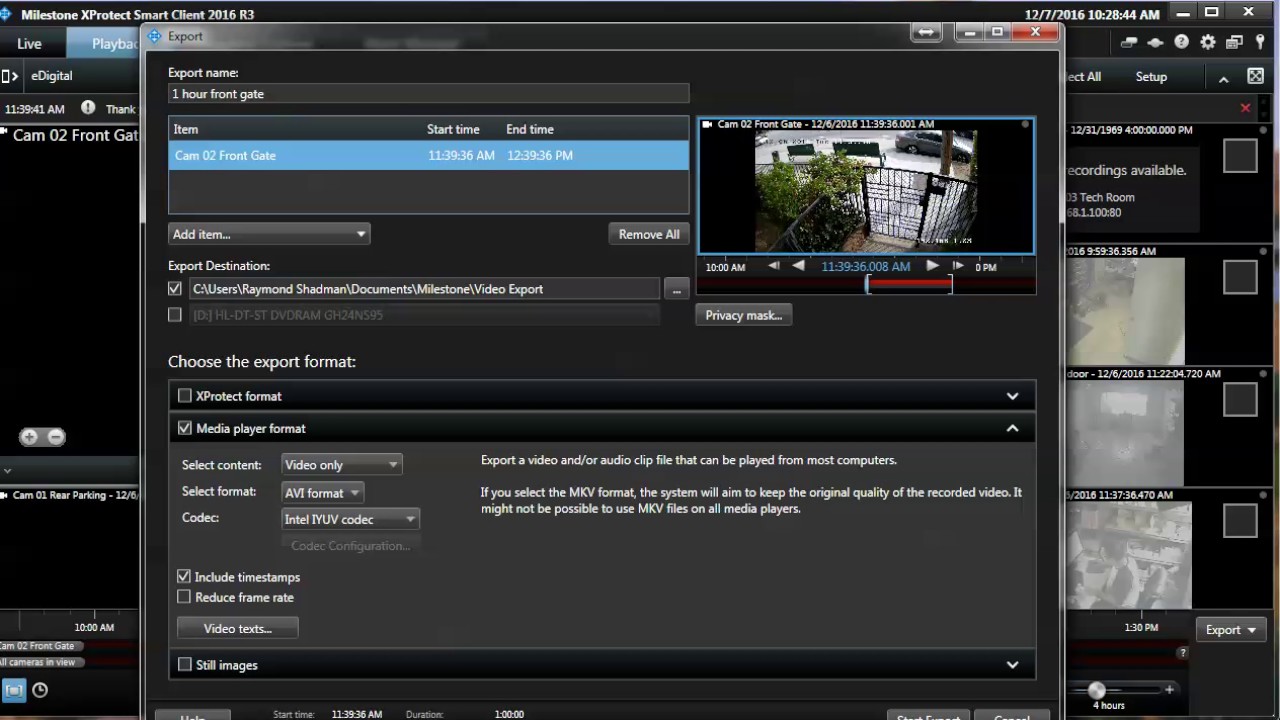Click the help question mark icon in main toolbar
Image resolution: width=1280 pixels, height=720 pixels.
[x=1182, y=43]
